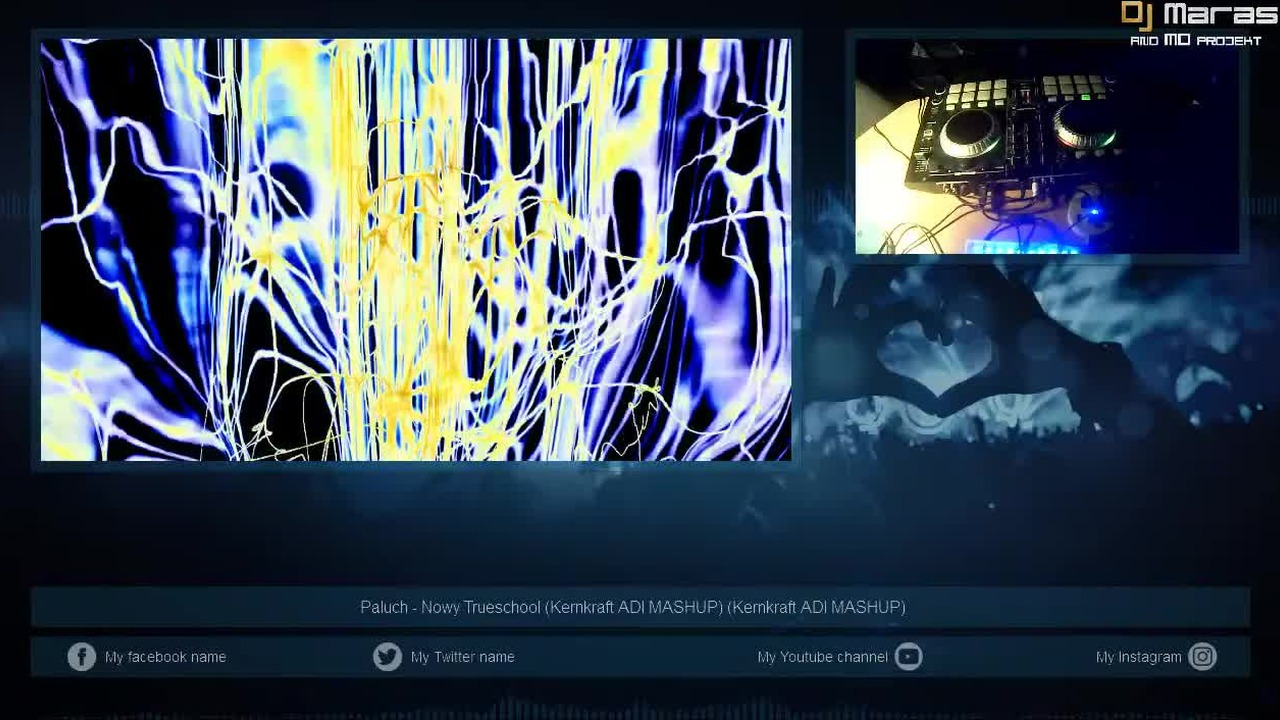
Task: Visit the 'My Instagram' link
Action: coord(1138,657)
